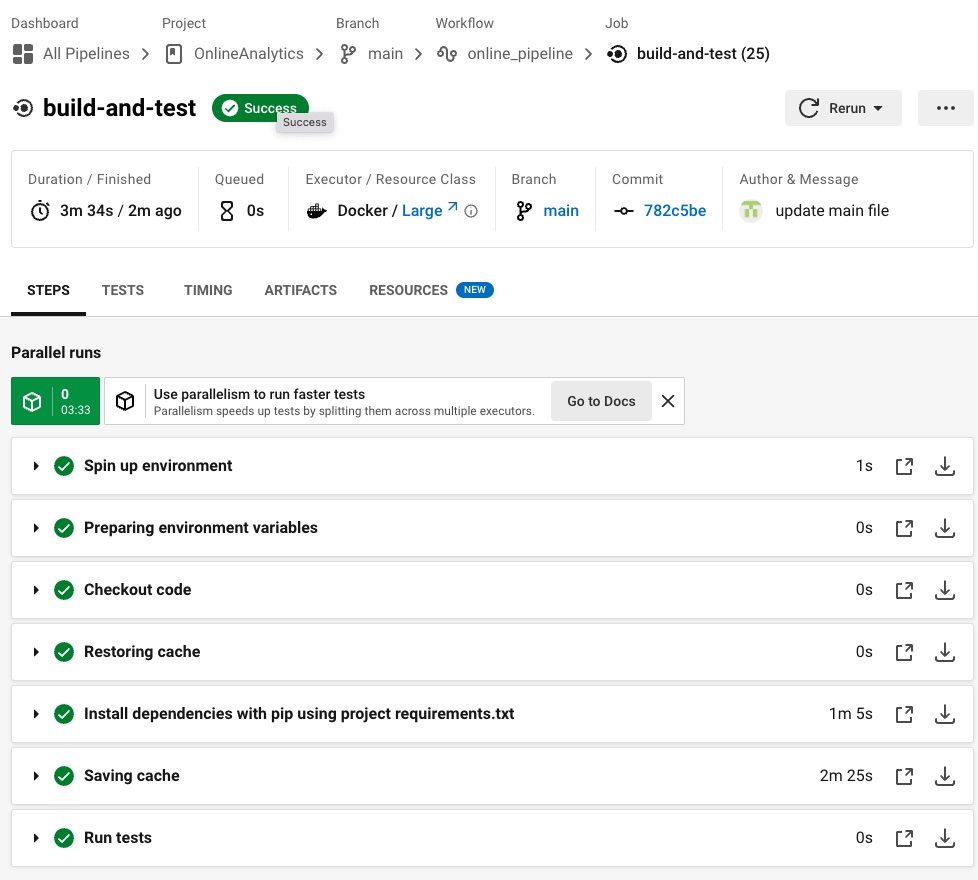Expand the Preparing environment variables step
Screen dimensions: 978x880
point(36,528)
